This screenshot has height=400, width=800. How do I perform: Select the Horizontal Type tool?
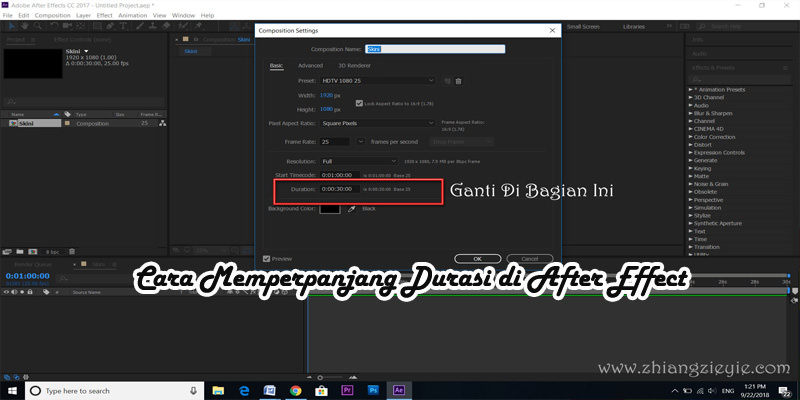point(123,26)
